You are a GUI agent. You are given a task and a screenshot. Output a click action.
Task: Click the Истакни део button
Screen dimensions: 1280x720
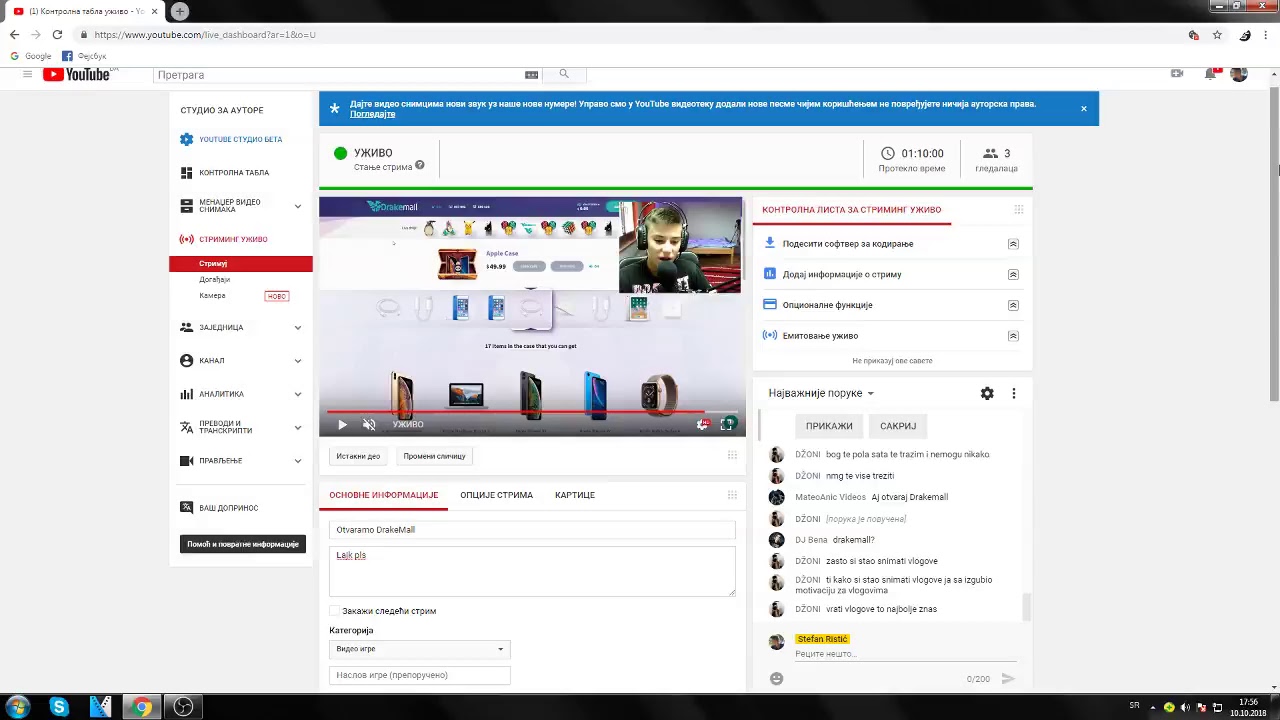(x=358, y=456)
